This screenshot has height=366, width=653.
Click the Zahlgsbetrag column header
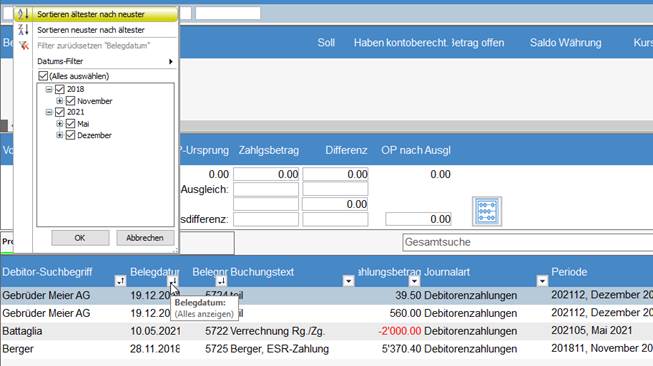click(269, 150)
